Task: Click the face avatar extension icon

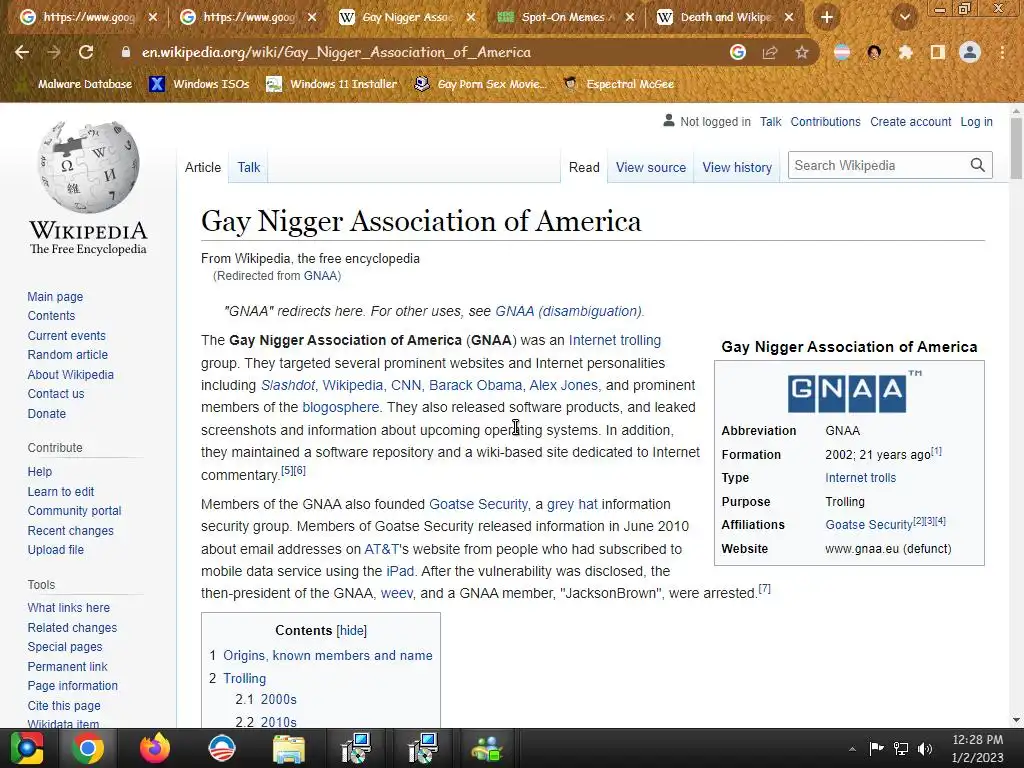Action: [874, 52]
